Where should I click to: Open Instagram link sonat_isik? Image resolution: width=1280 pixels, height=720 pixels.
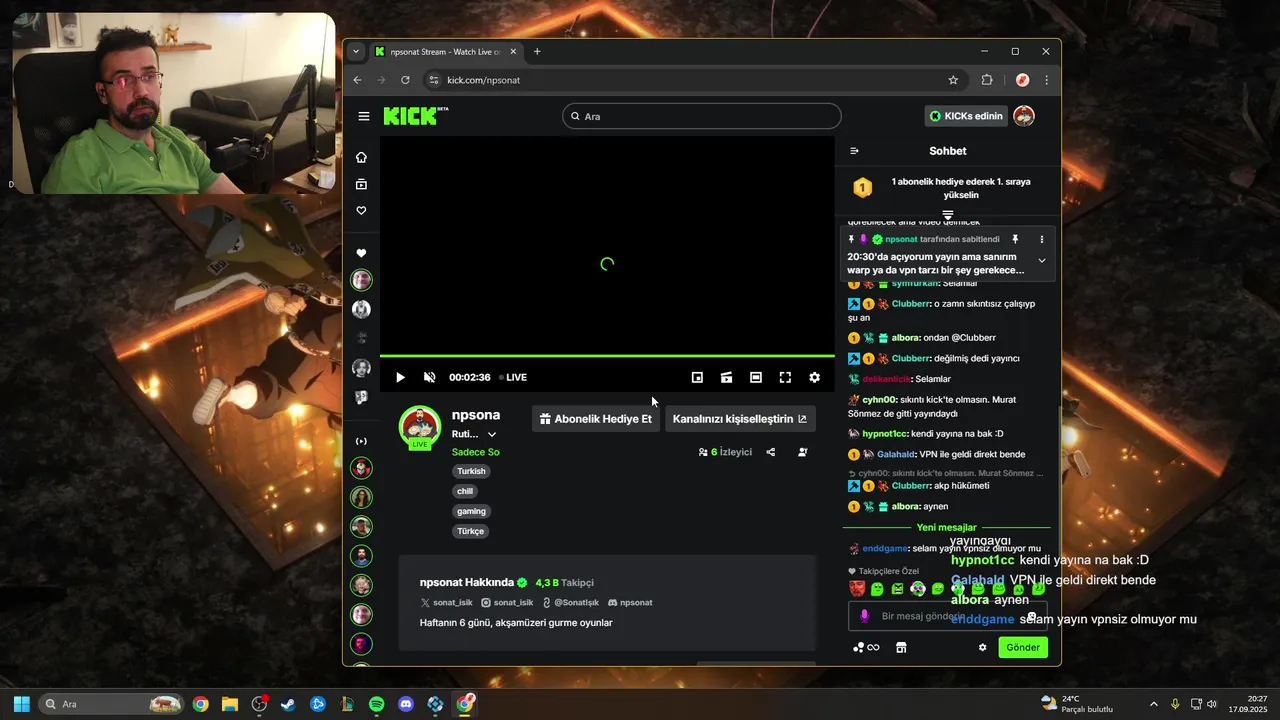pyautogui.click(x=507, y=603)
